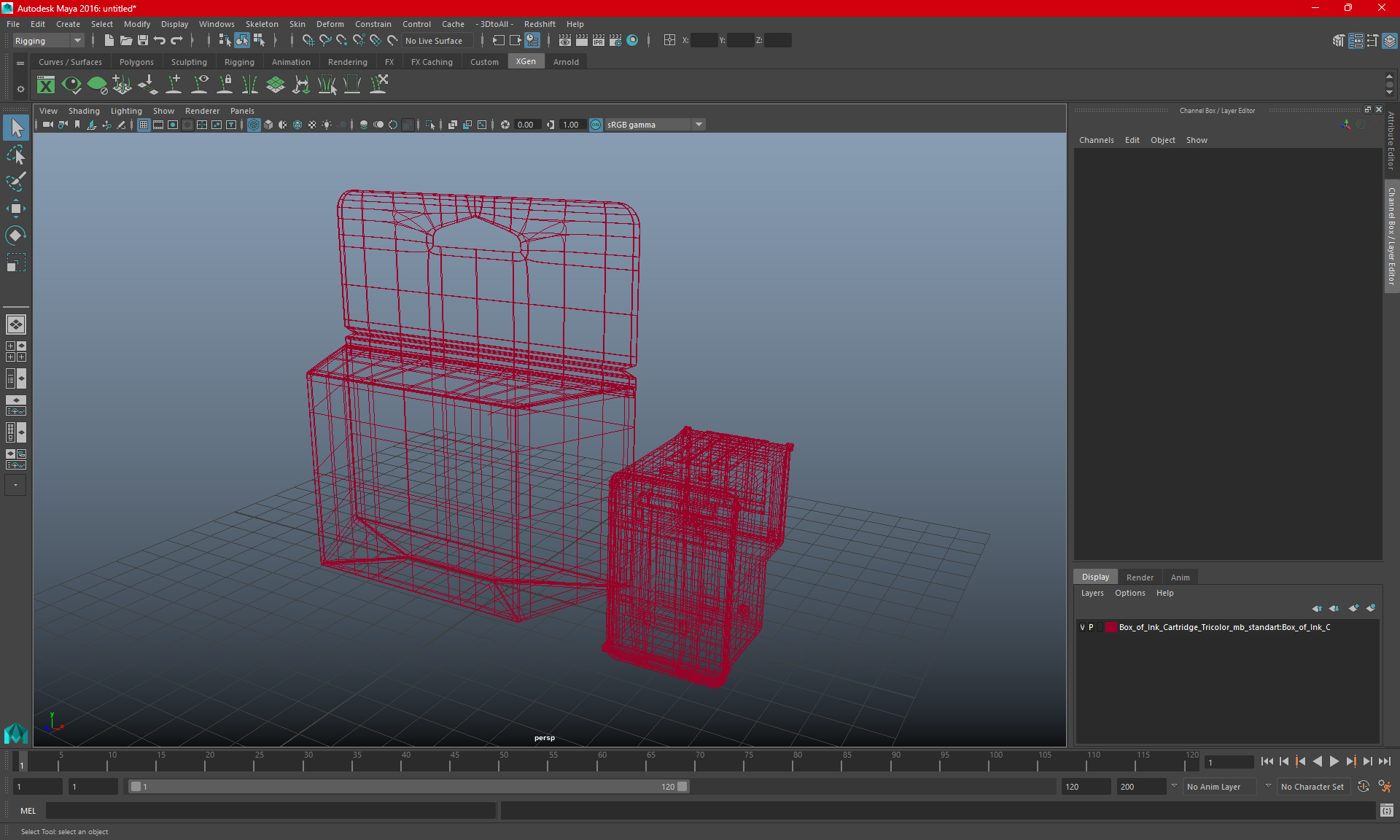Open the Skeleton menu
The width and height of the screenshot is (1400, 840).
pos(261,24)
